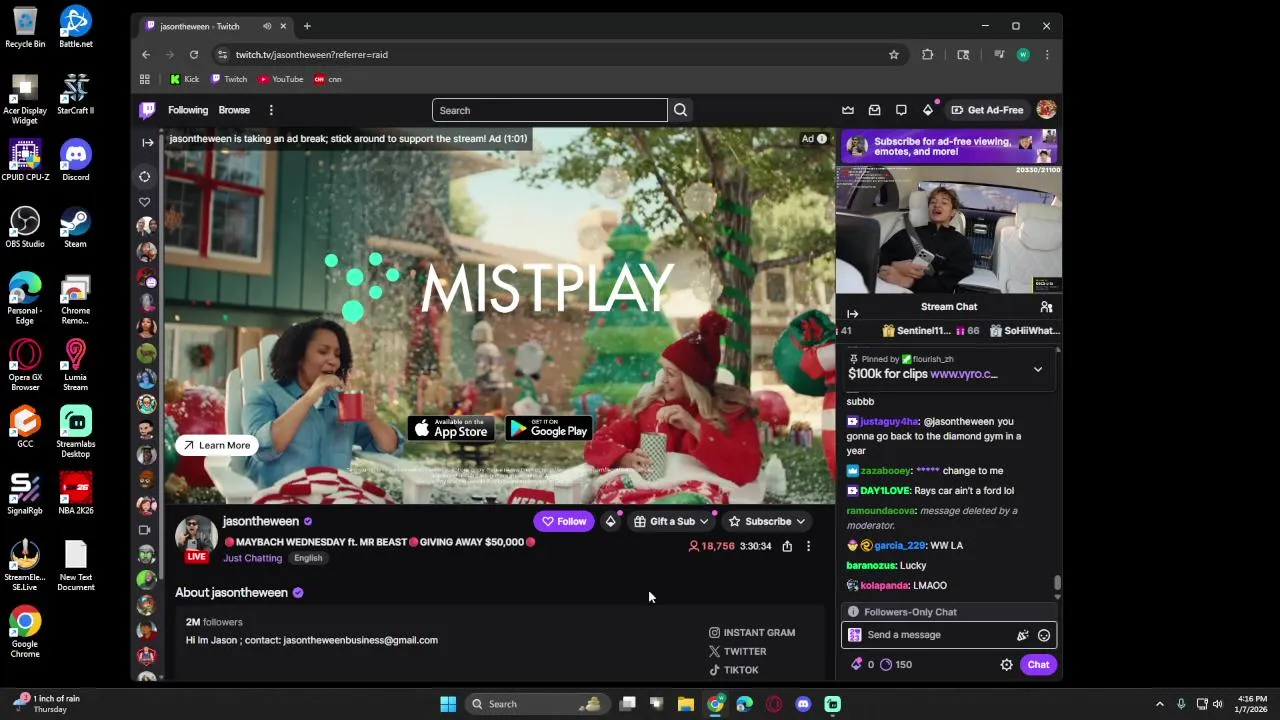1280x720 pixels.
Task: Click the search magnifier button
Action: tap(680, 110)
